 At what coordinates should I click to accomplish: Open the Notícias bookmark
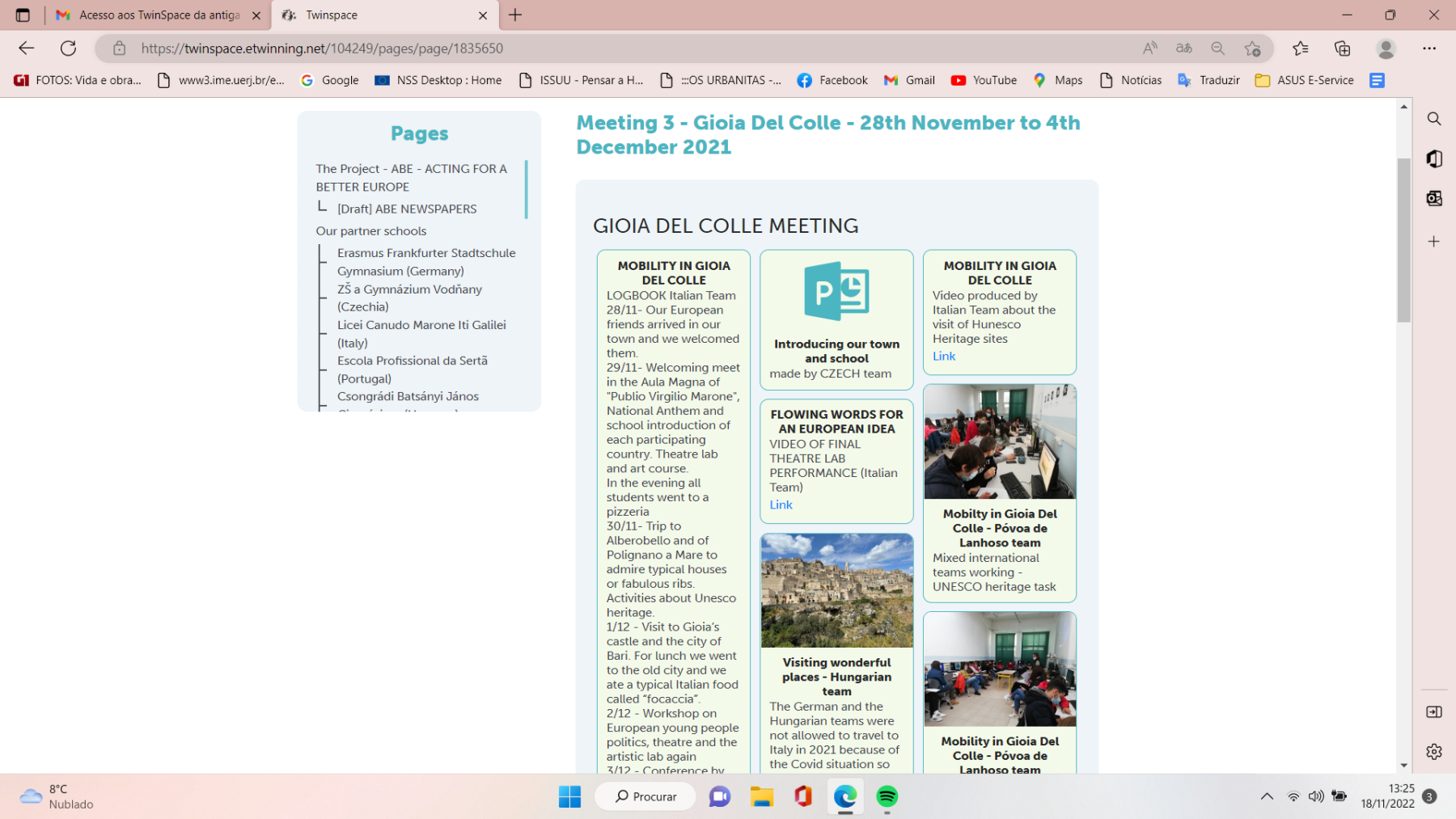(x=1131, y=80)
